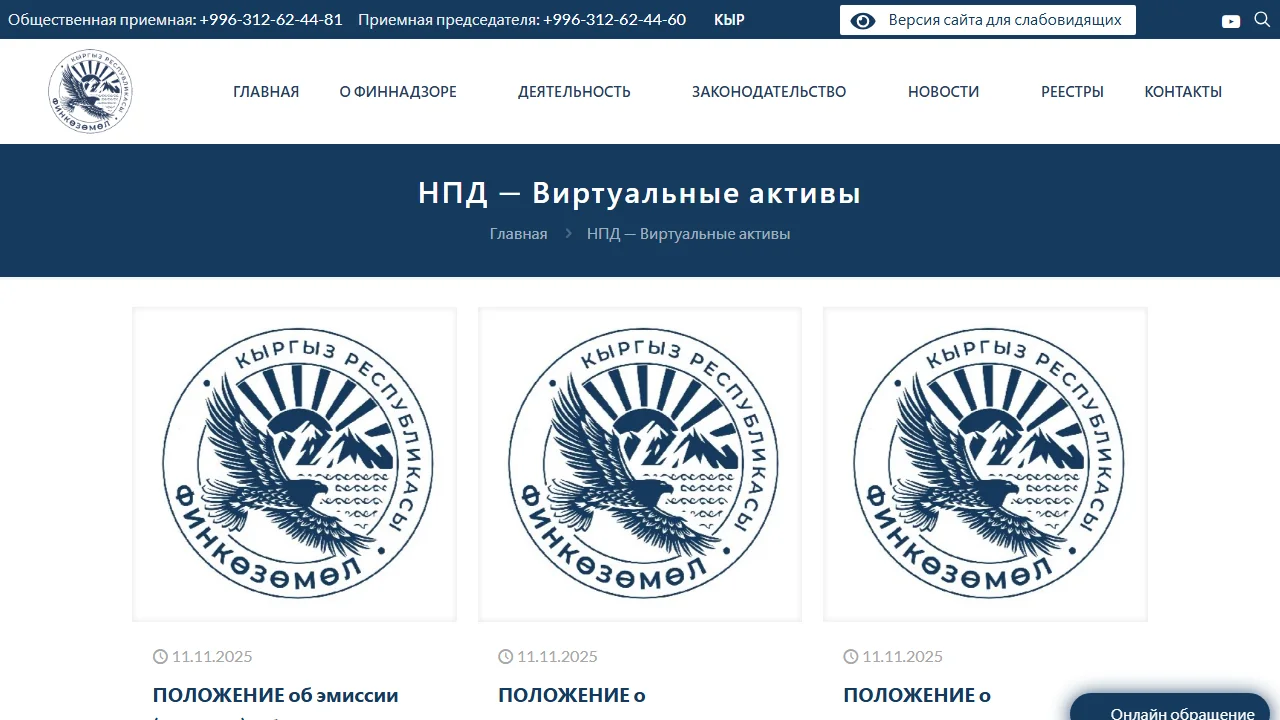Open ДЕЯТЕЛЬНОСТЬ menu
The image size is (1280, 720).
(x=574, y=92)
